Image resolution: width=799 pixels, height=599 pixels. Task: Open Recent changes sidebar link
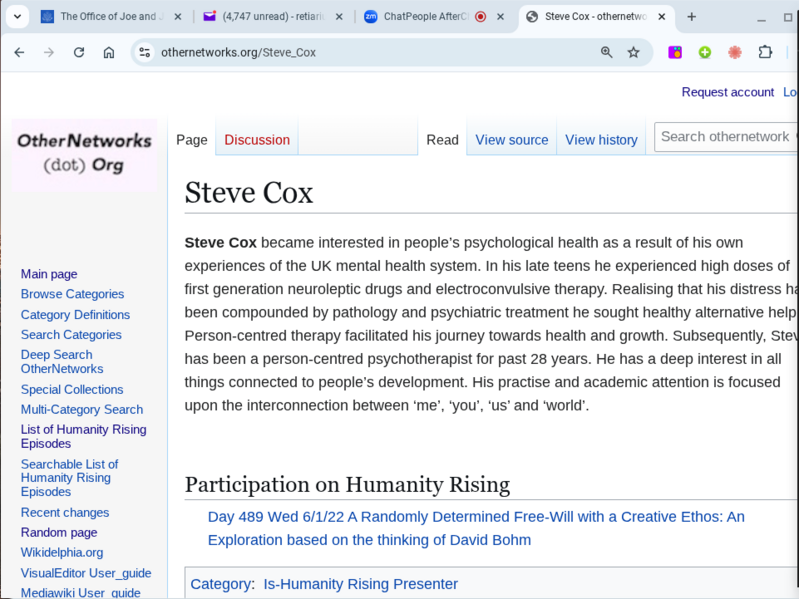click(x=65, y=512)
